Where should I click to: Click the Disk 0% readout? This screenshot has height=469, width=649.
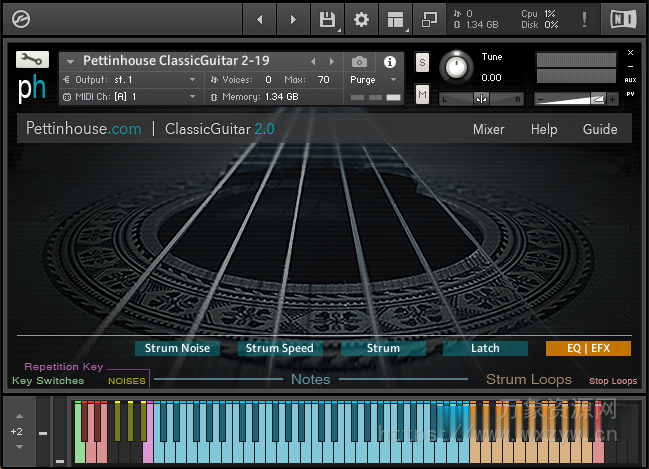coord(539,25)
